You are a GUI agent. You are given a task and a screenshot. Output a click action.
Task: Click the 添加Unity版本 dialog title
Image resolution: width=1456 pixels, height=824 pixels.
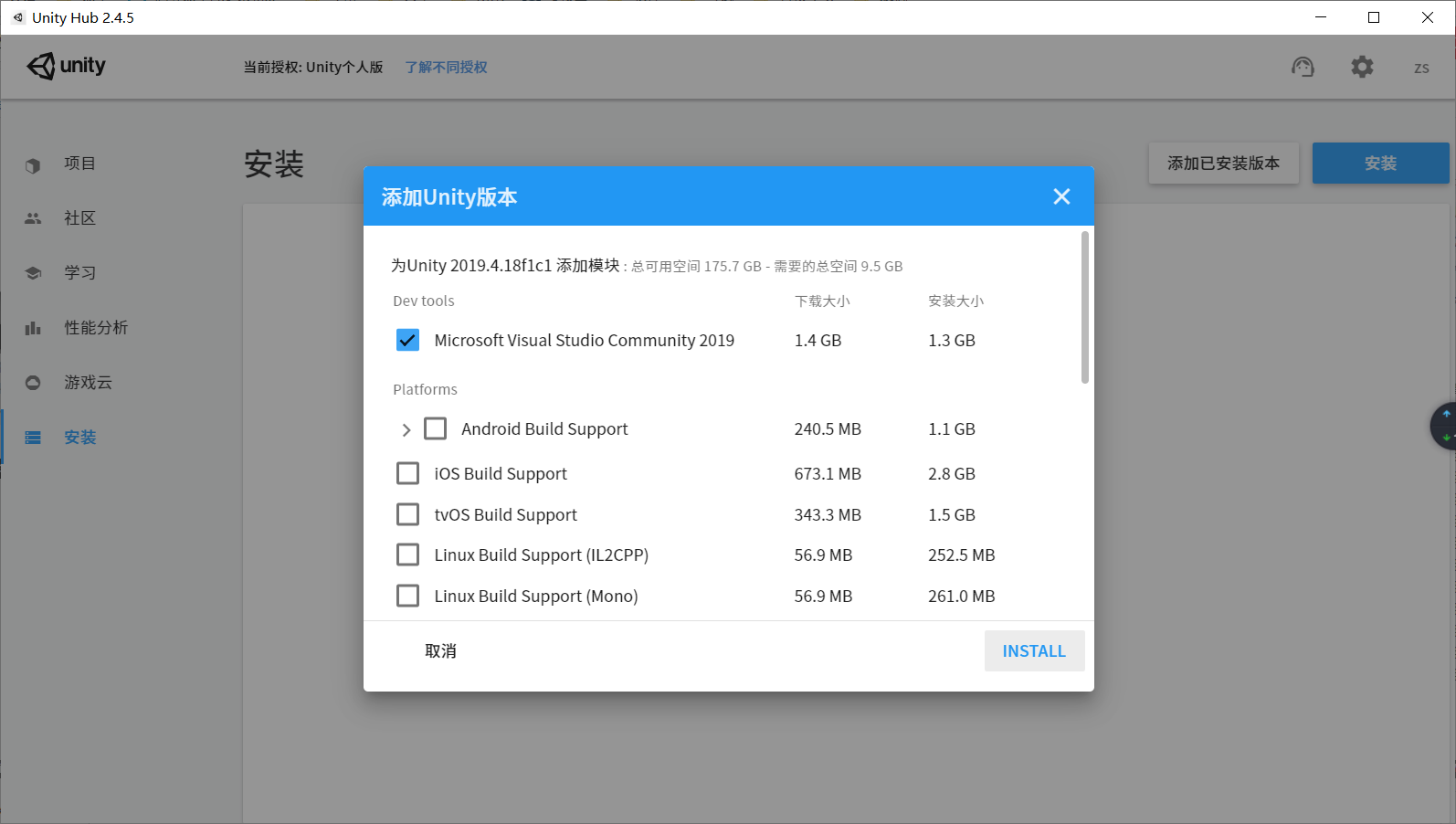point(449,197)
